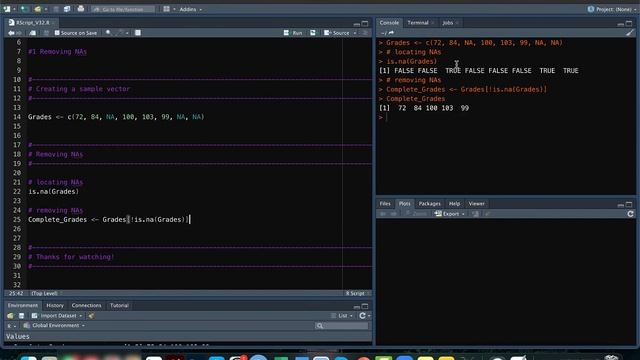Re-run the previous code region

coord(313,33)
